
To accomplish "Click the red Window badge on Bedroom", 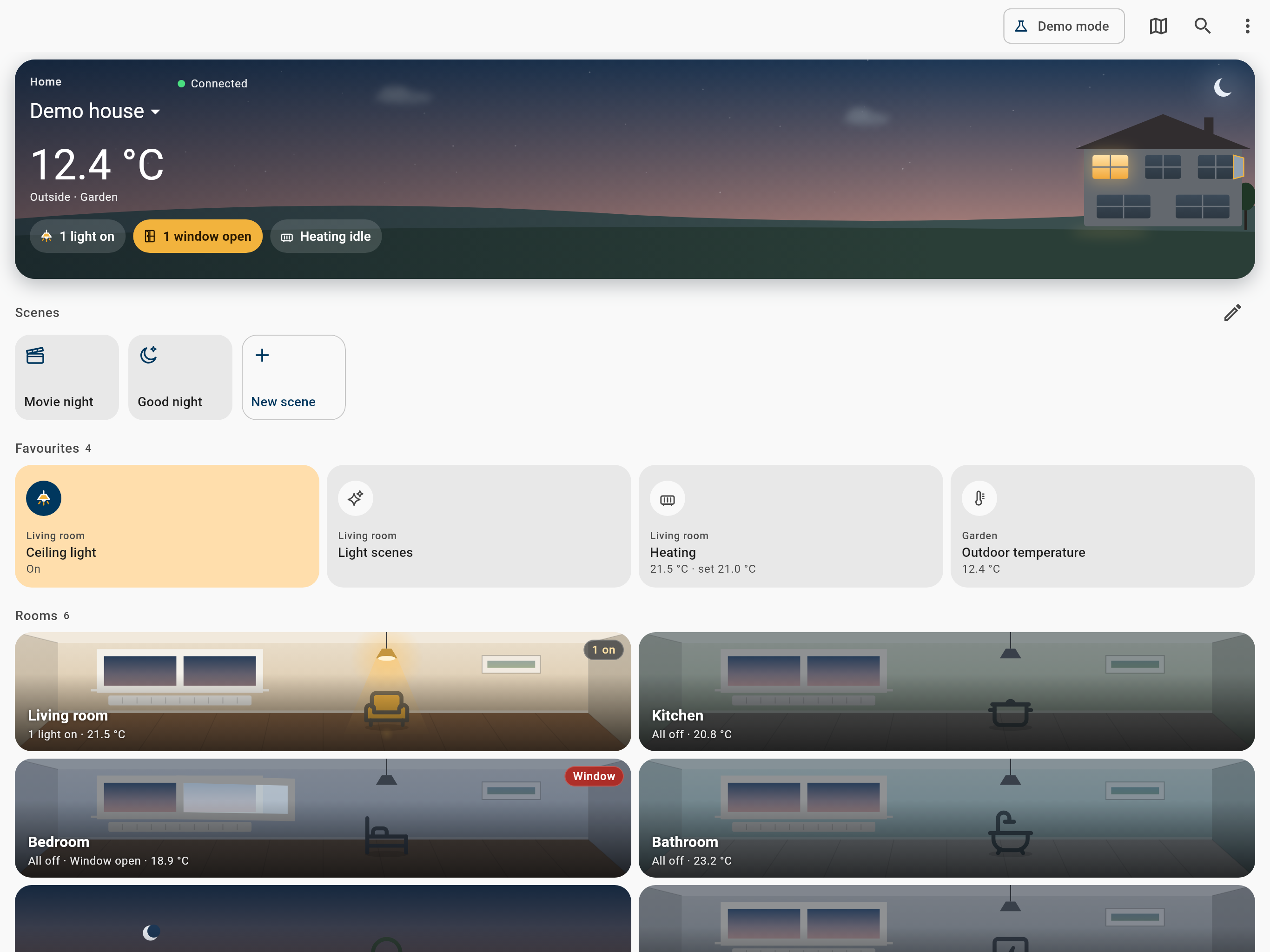I will coord(594,776).
